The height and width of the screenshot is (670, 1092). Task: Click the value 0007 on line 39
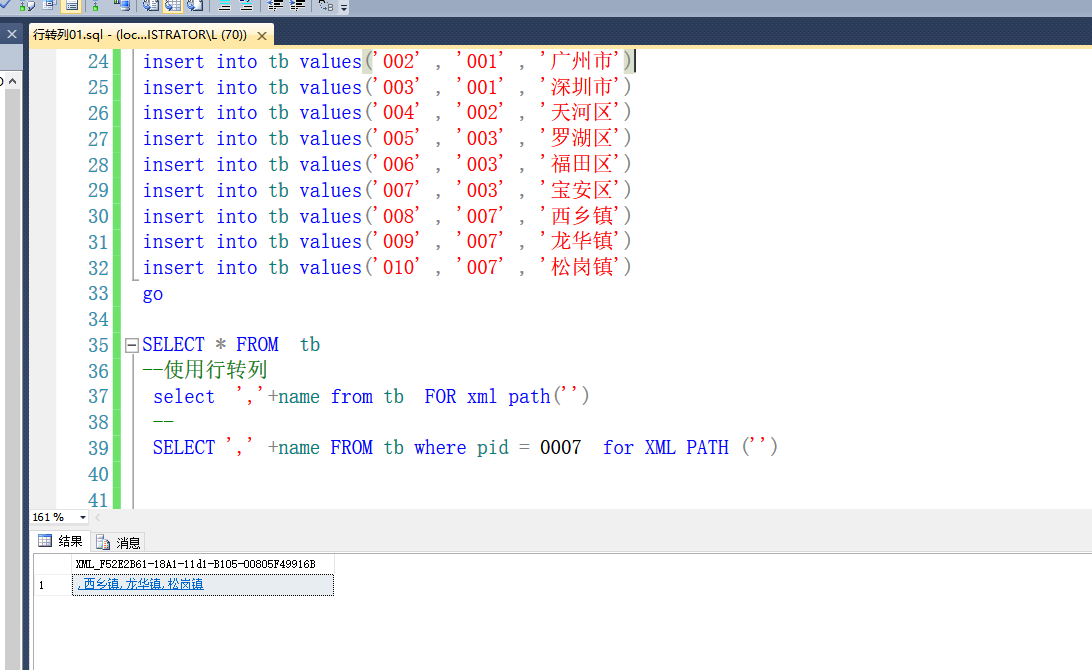pyautogui.click(x=561, y=447)
